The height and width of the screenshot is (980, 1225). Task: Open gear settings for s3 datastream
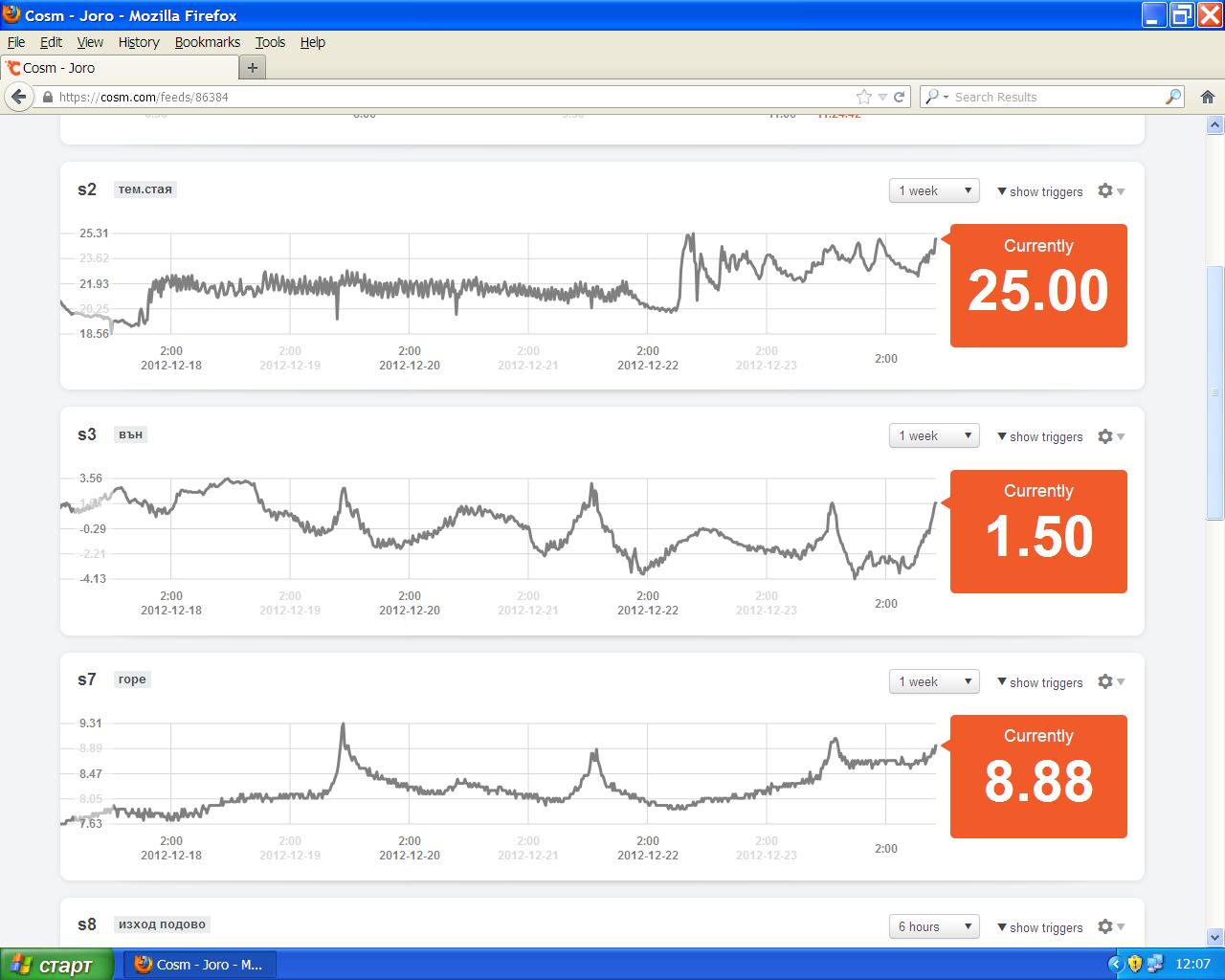(1109, 436)
